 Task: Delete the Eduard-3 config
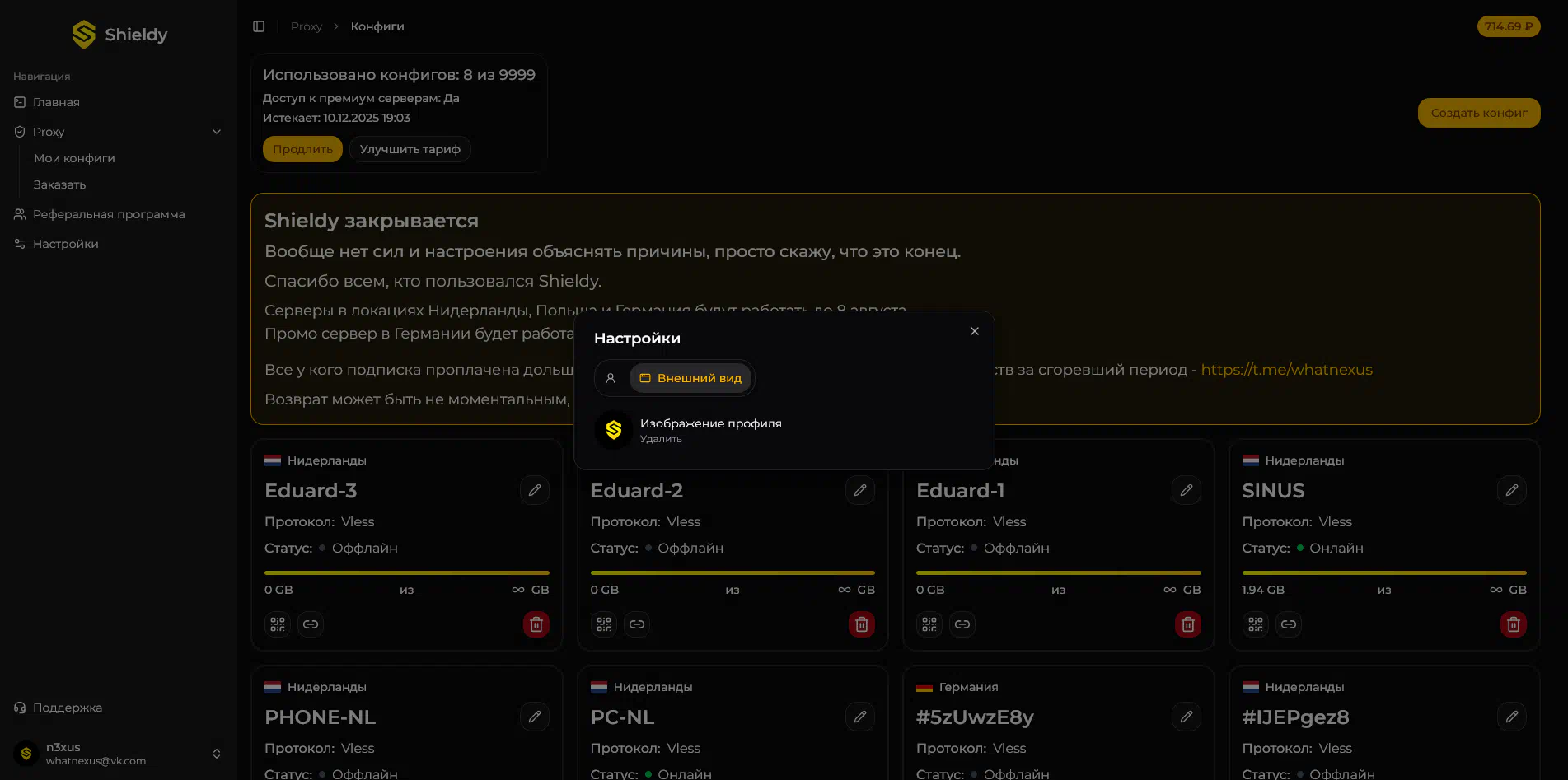pos(536,624)
